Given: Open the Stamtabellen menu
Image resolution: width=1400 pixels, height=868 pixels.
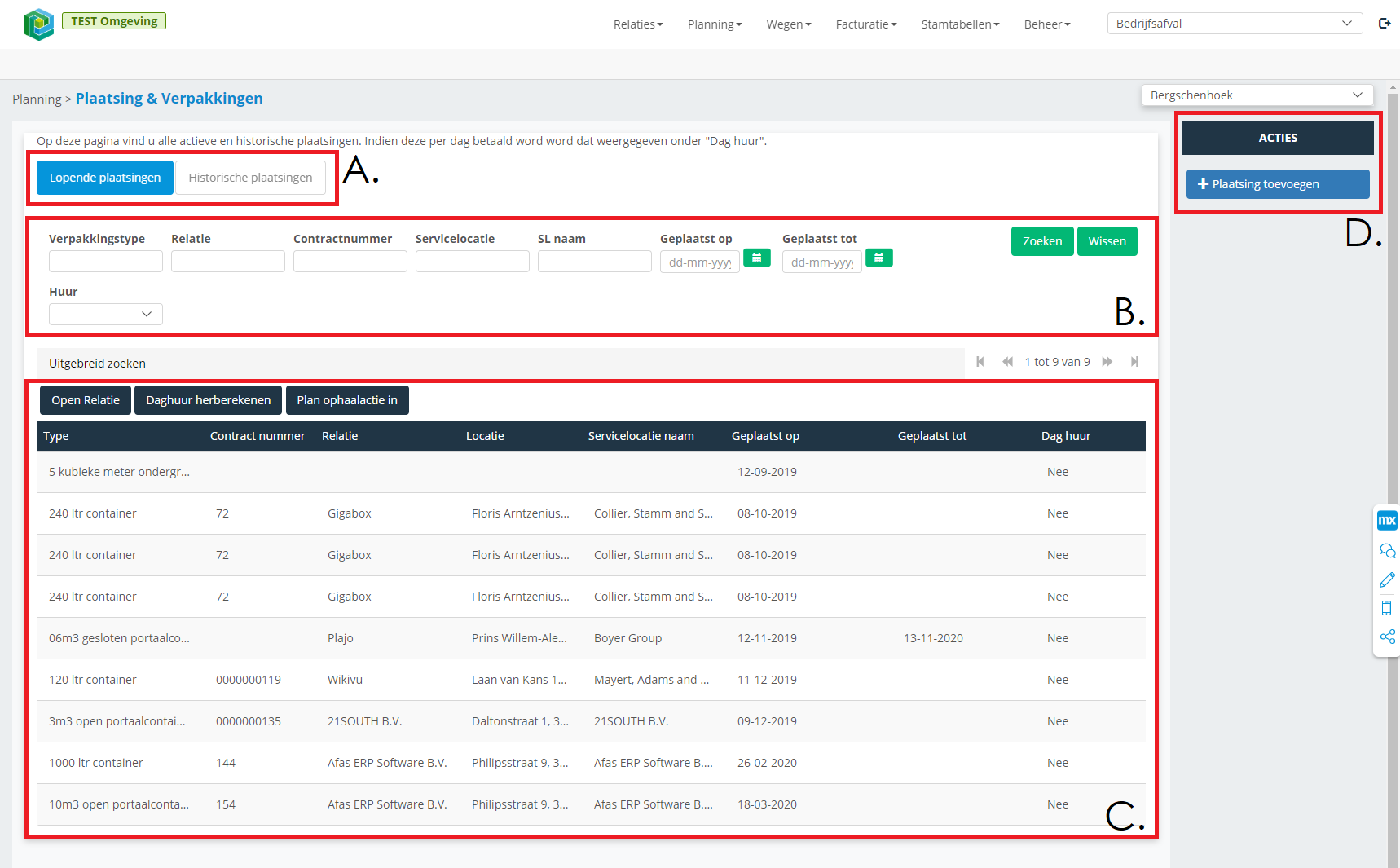Looking at the screenshot, I should coord(960,24).
